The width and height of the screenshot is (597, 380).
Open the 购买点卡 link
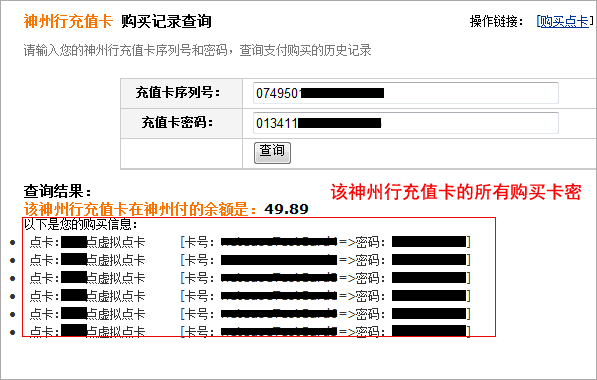[564, 21]
